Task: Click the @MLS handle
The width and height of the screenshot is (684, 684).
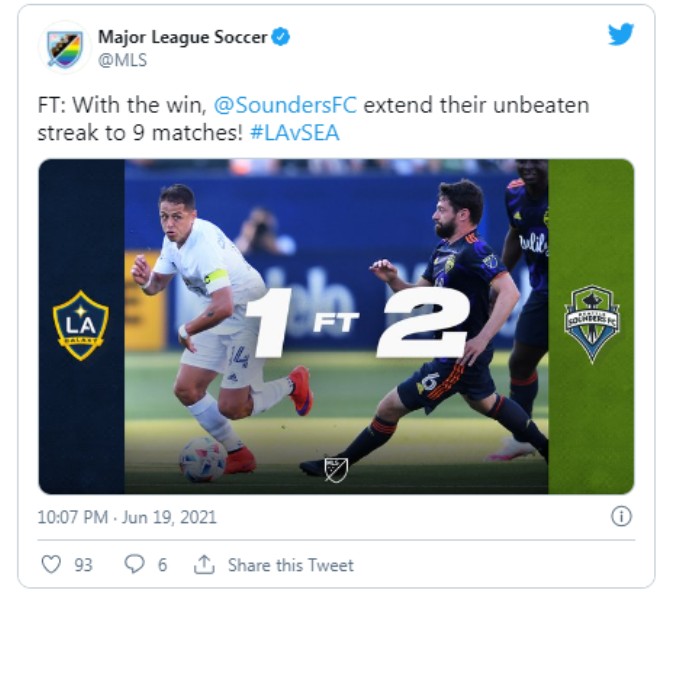Action: tap(123, 60)
